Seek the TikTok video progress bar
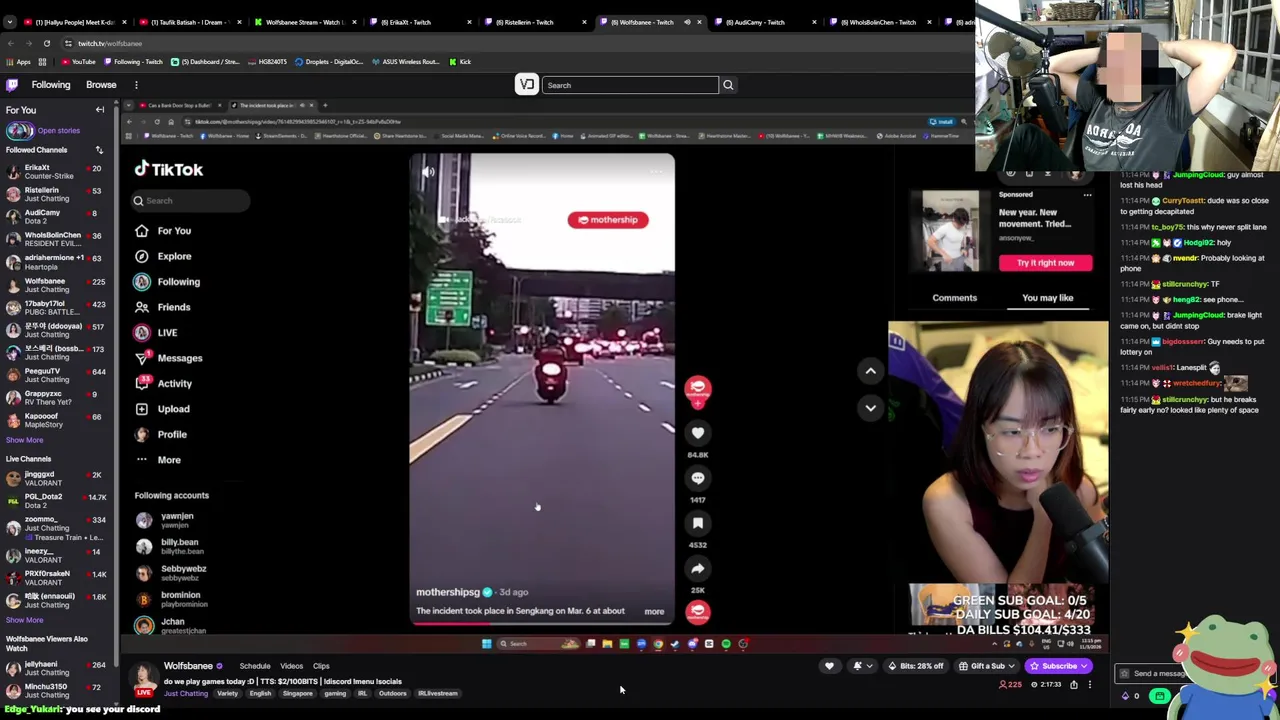Image resolution: width=1280 pixels, height=720 pixels. (542, 623)
